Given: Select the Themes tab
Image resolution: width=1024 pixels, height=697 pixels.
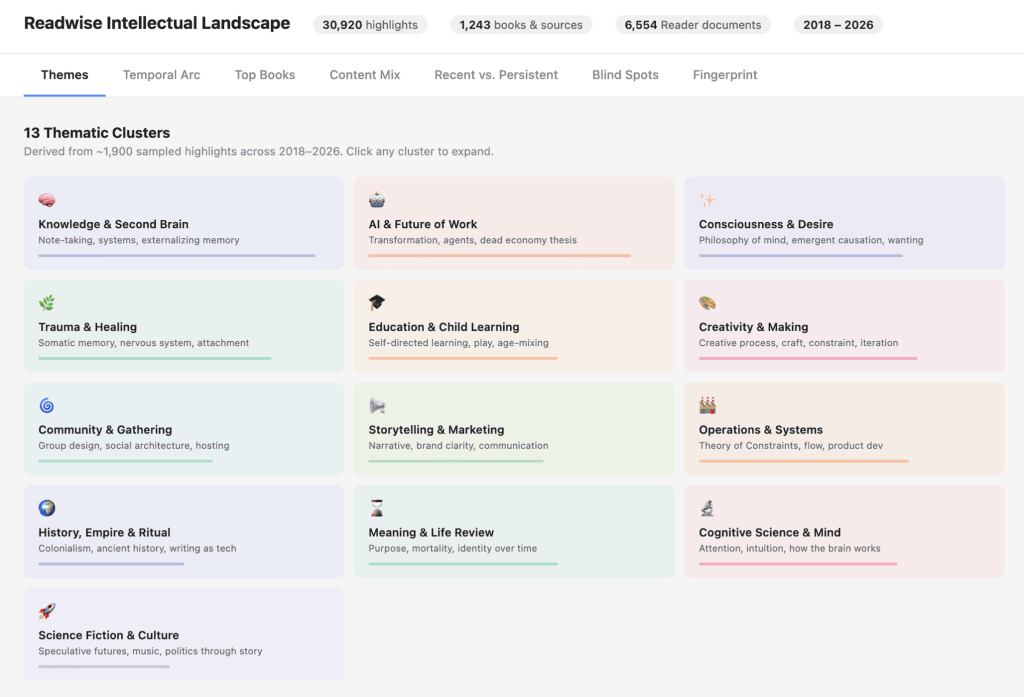Looking at the screenshot, I should 65,75.
